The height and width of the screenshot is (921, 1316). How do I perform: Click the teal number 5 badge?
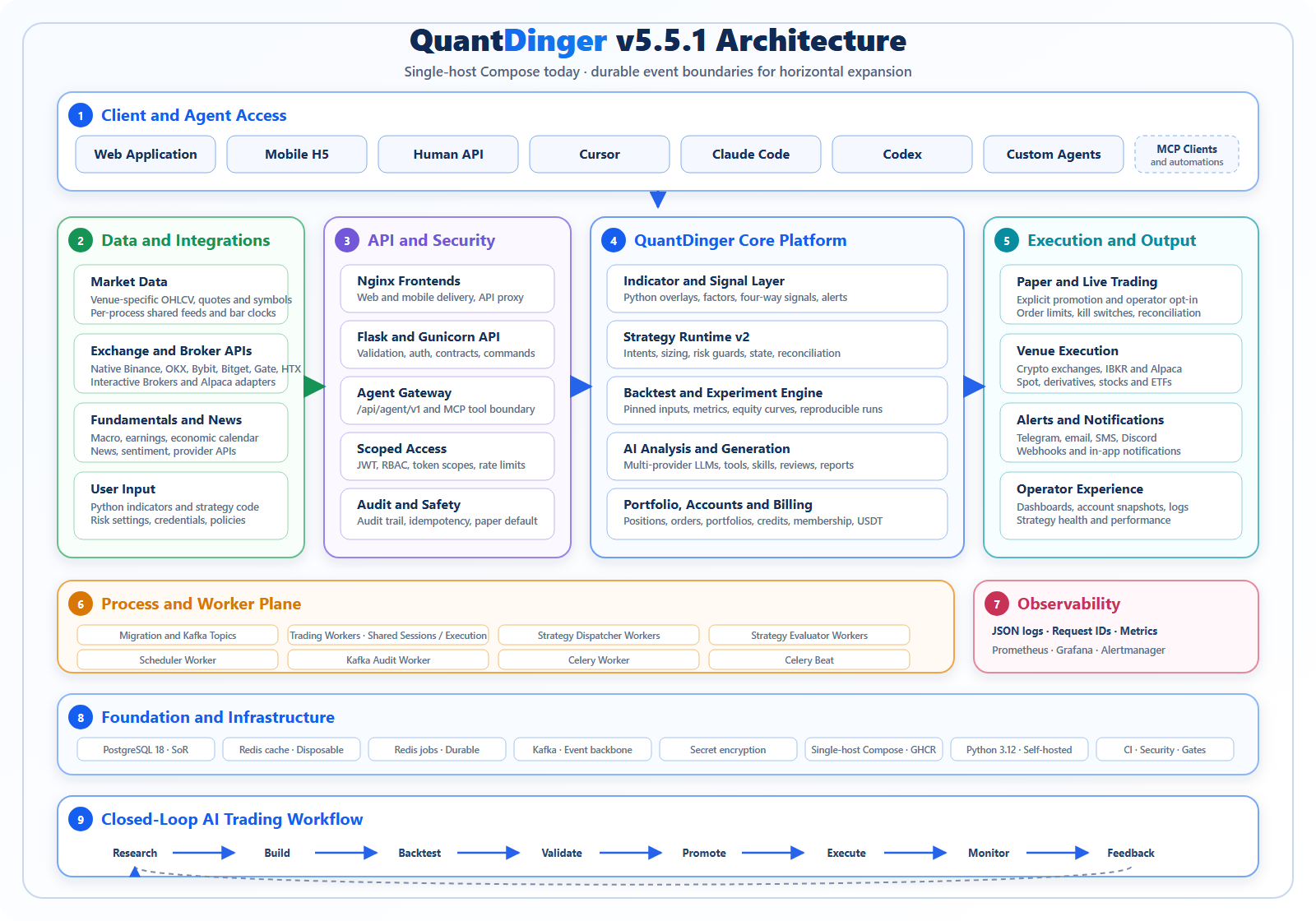[1007, 240]
